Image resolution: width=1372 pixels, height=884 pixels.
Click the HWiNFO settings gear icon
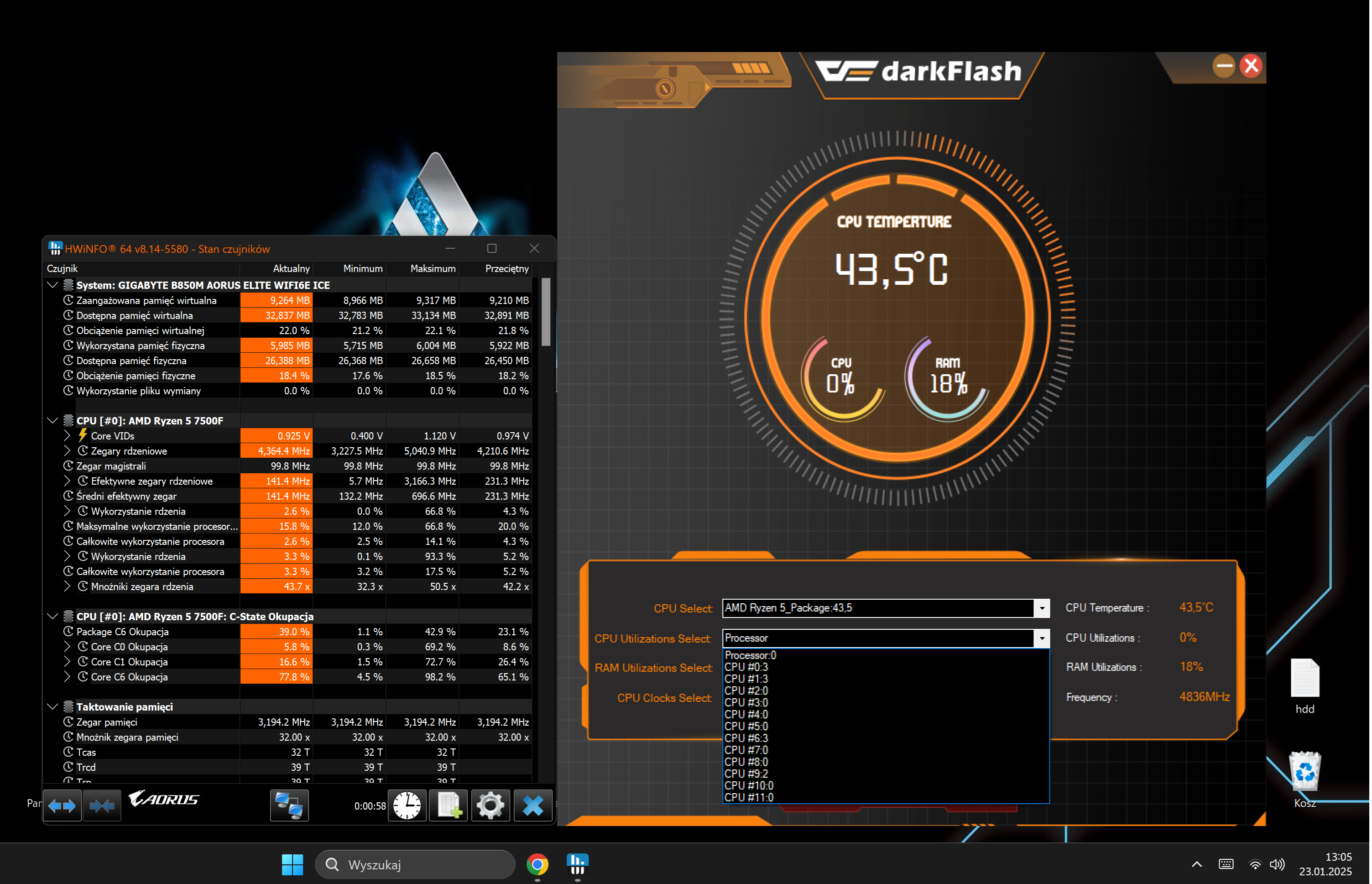point(490,806)
